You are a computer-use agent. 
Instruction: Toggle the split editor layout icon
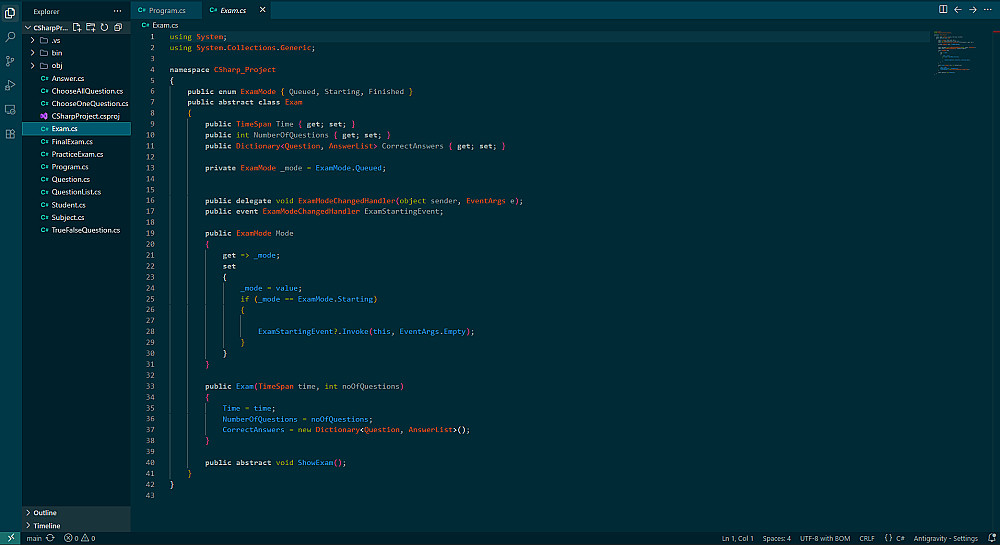click(943, 10)
